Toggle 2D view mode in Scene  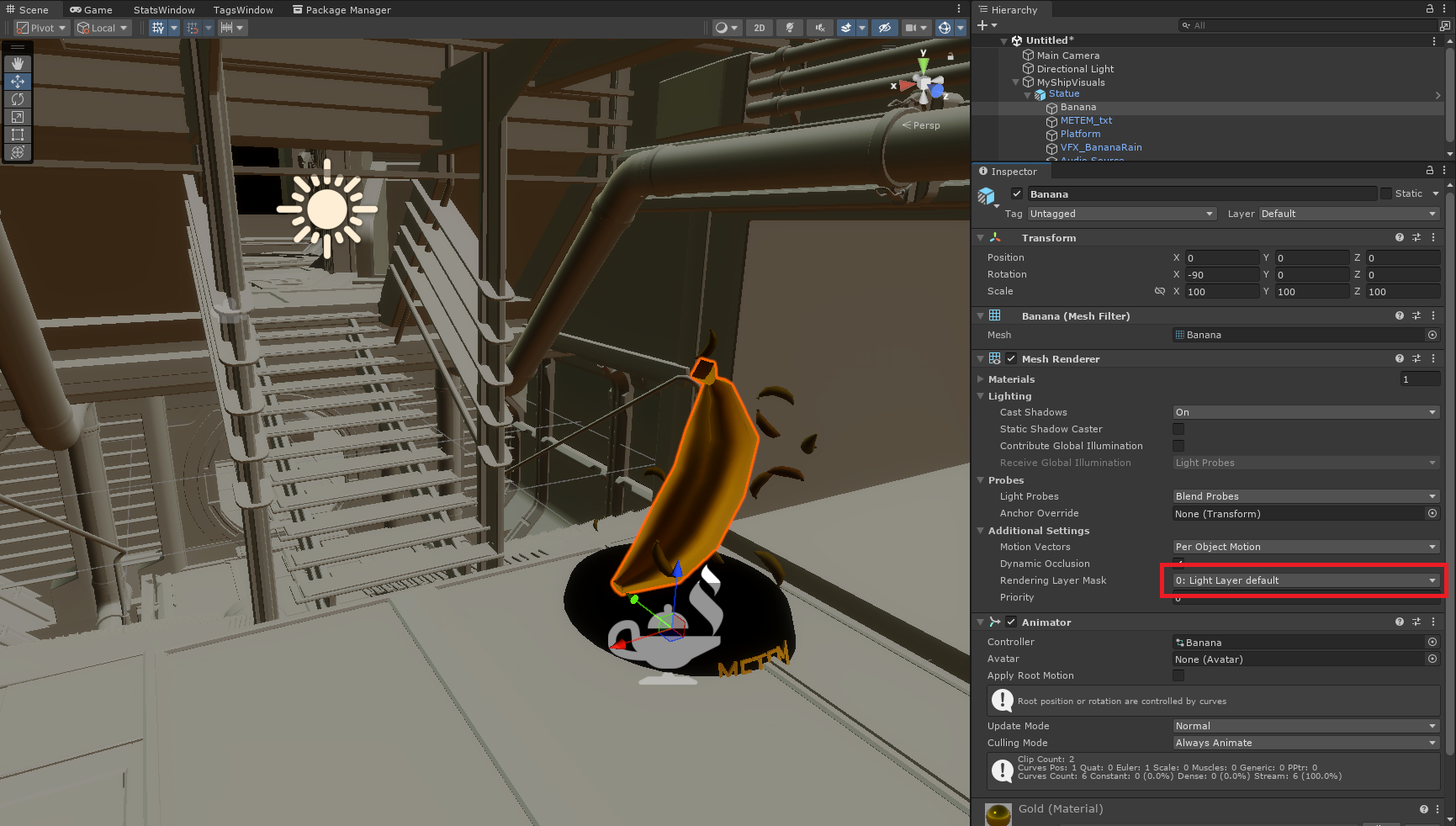click(x=759, y=28)
